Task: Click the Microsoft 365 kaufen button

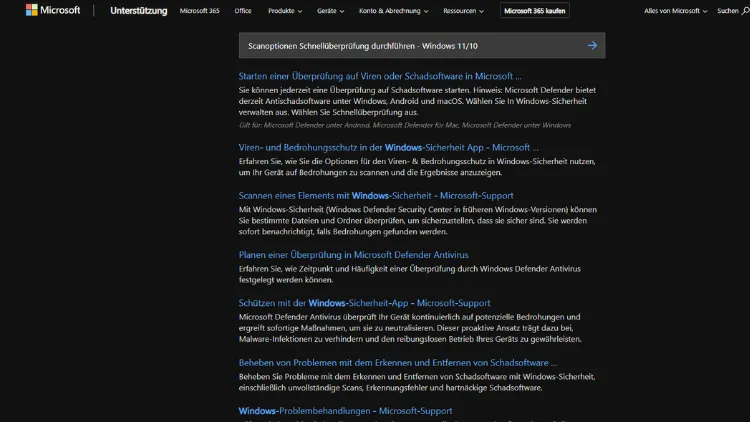Action: [535, 11]
